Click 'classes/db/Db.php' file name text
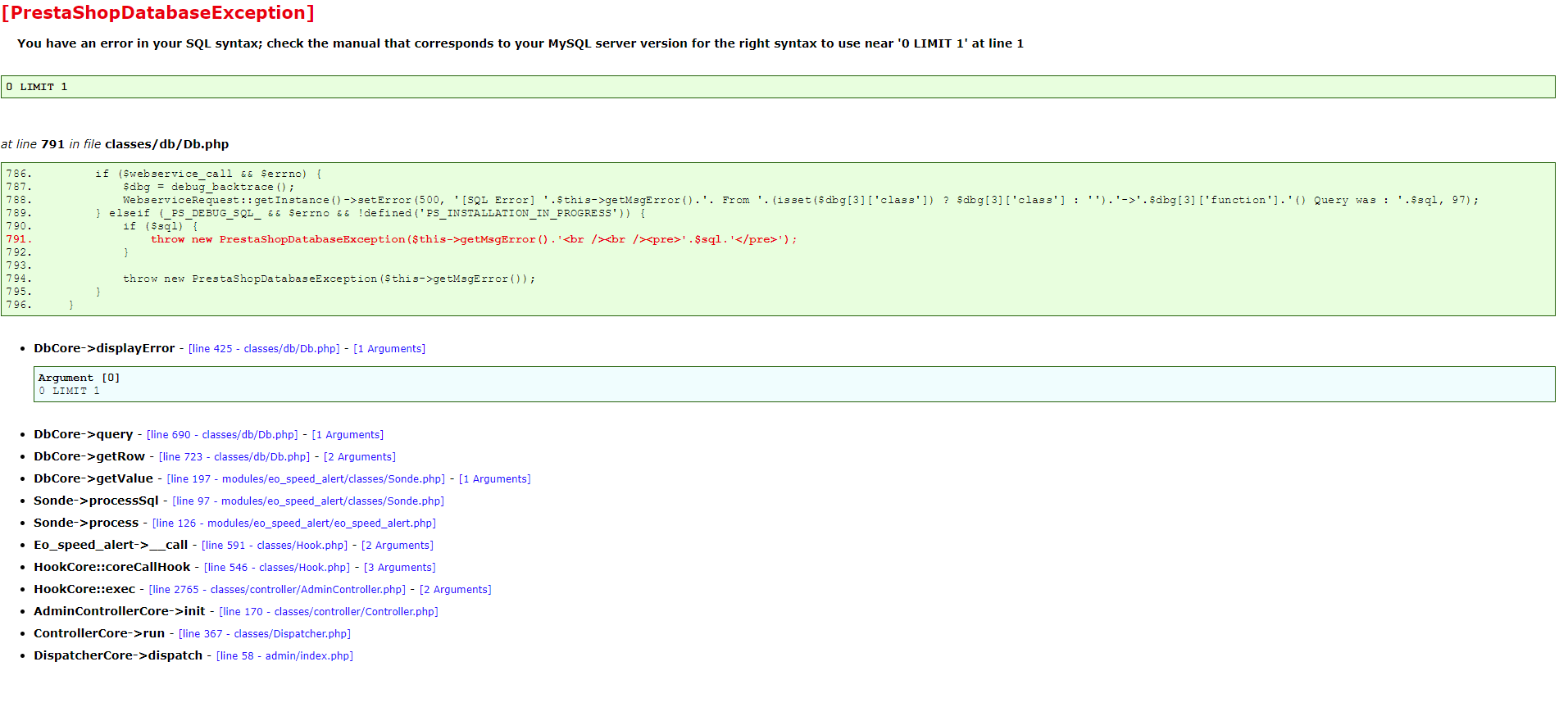This screenshot has height=707, width=1568. coord(167,144)
